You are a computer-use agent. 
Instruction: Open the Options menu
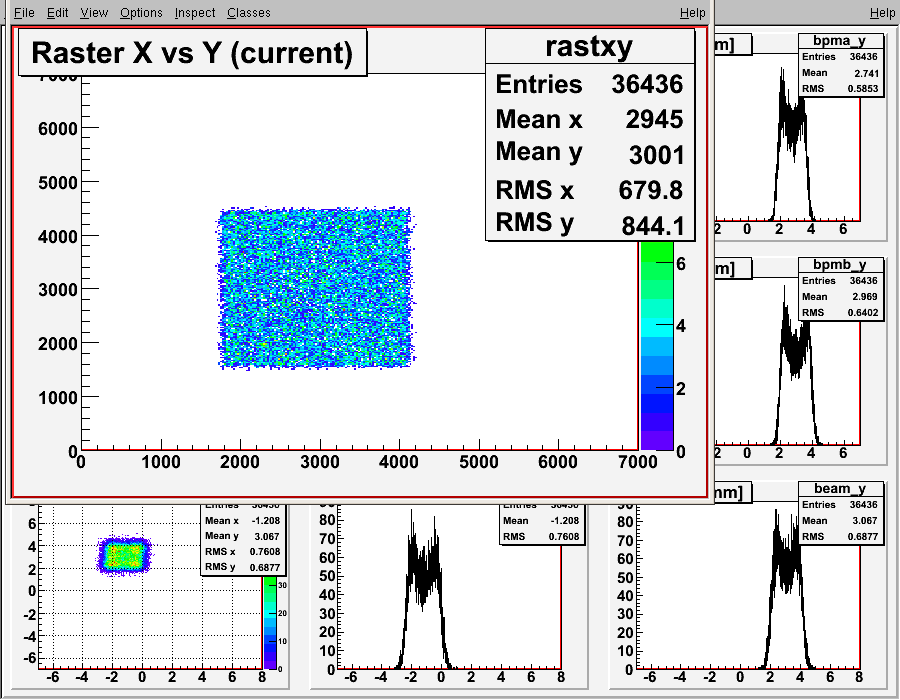tap(141, 13)
